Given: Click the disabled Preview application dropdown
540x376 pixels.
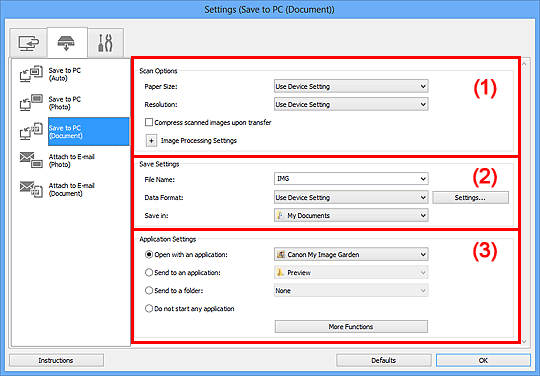Looking at the screenshot, I should [351, 272].
